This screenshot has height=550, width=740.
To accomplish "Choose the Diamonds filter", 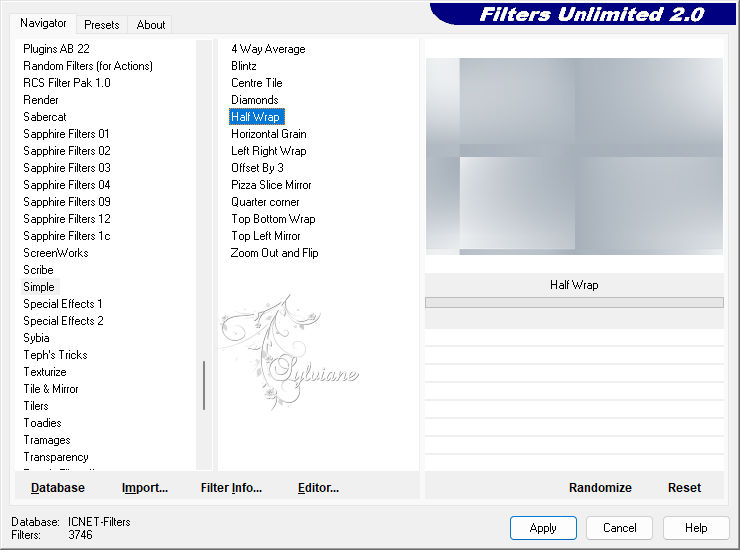I will (x=254, y=100).
